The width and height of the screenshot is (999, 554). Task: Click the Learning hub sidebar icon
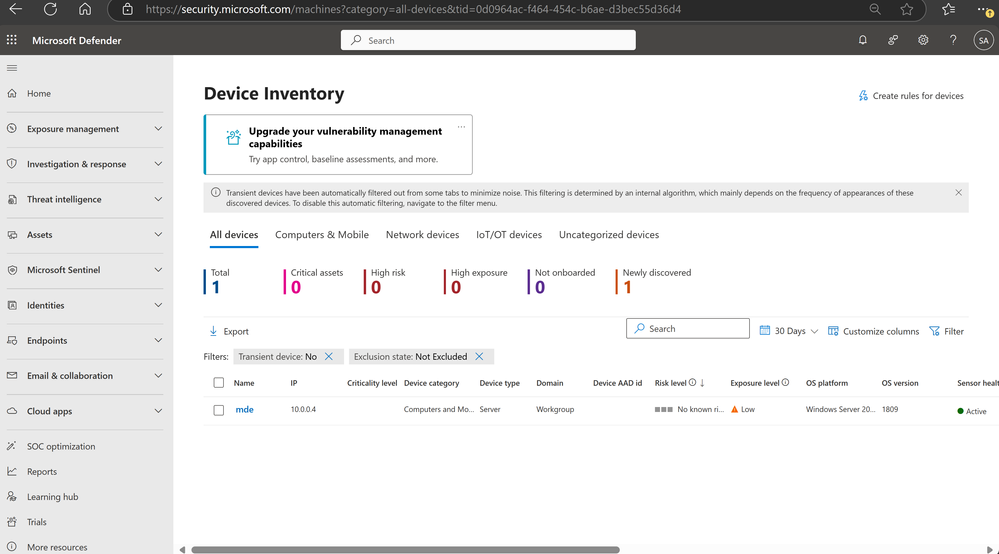pyautogui.click(x=12, y=497)
